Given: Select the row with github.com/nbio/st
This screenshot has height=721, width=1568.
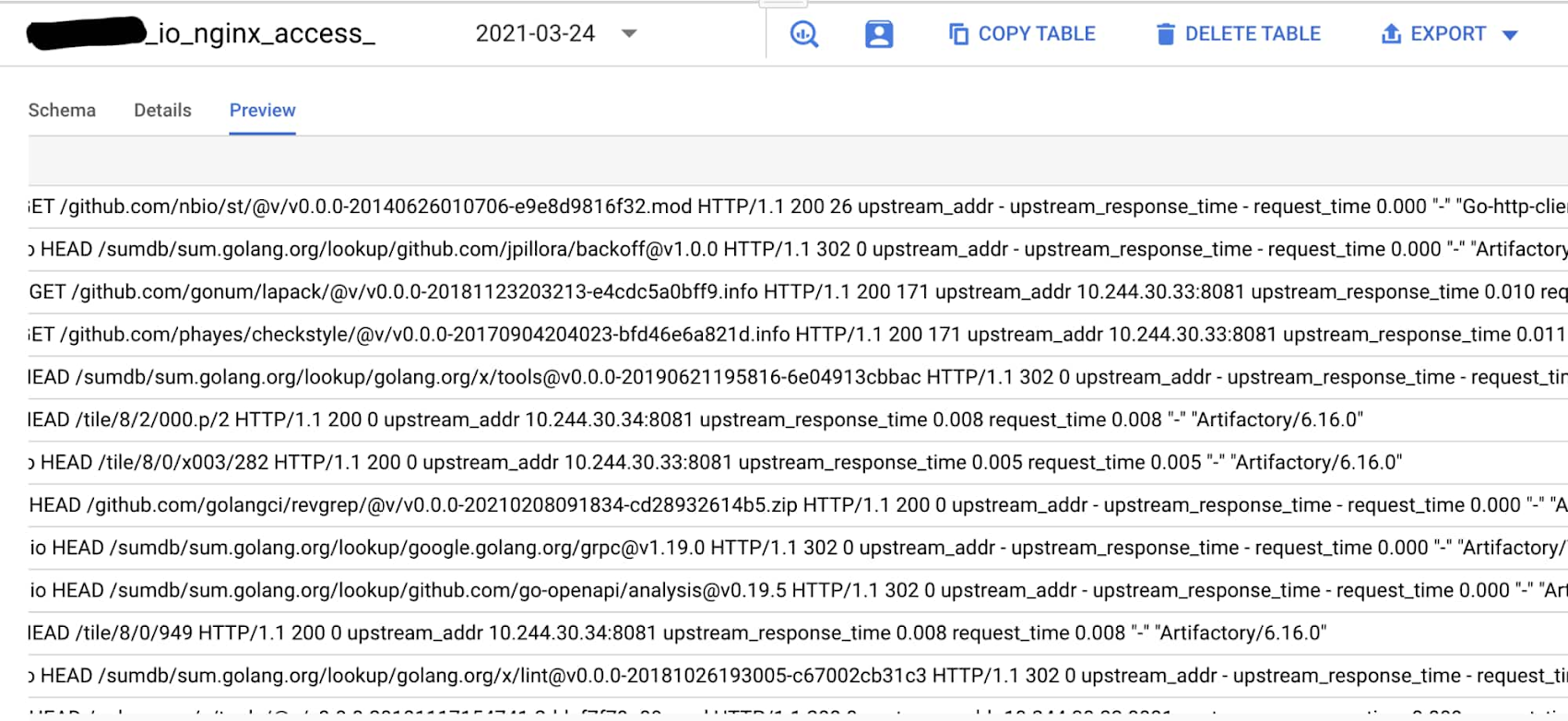Looking at the screenshot, I should coord(798,207).
